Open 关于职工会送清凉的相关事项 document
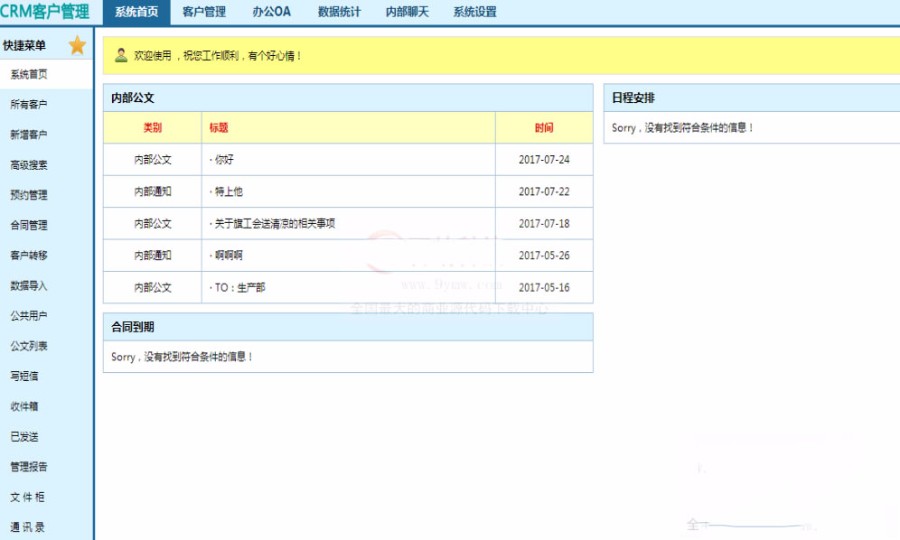This screenshot has height=540, width=900. (x=274, y=224)
